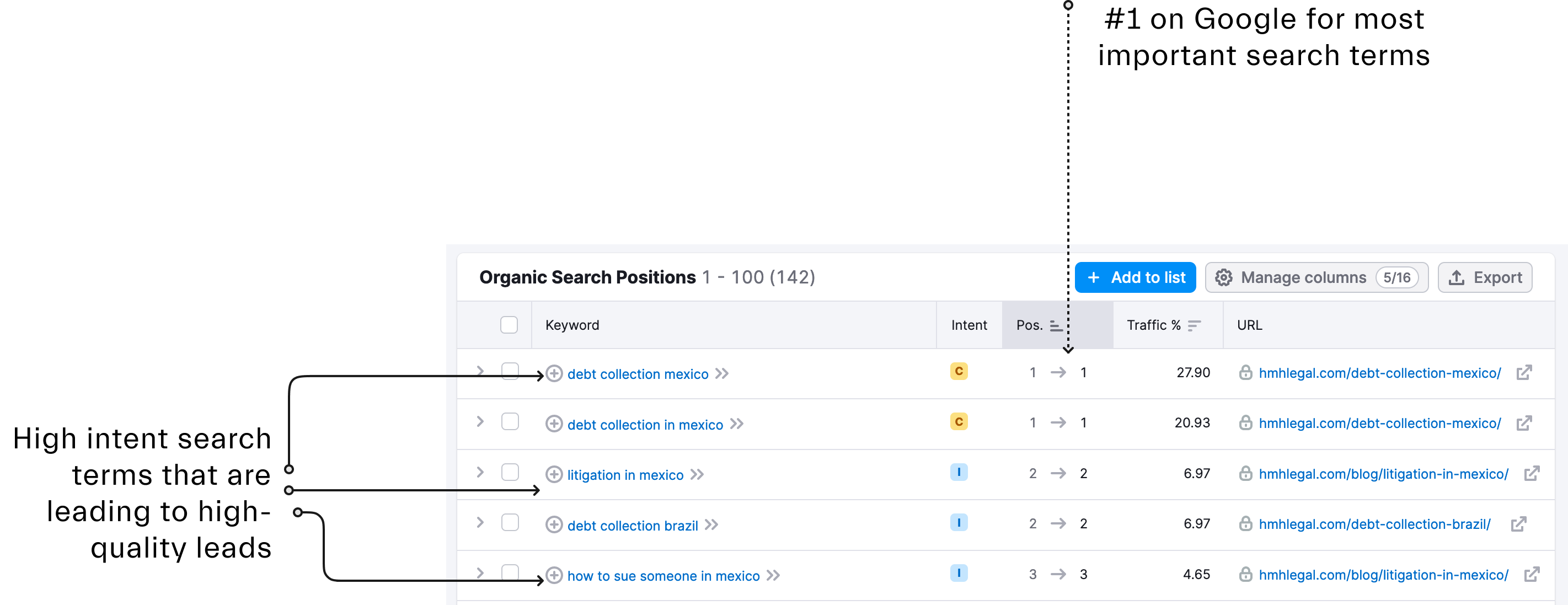This screenshot has height=605, width=1568.
Task: Select all rows with the header checkbox
Action: click(510, 325)
